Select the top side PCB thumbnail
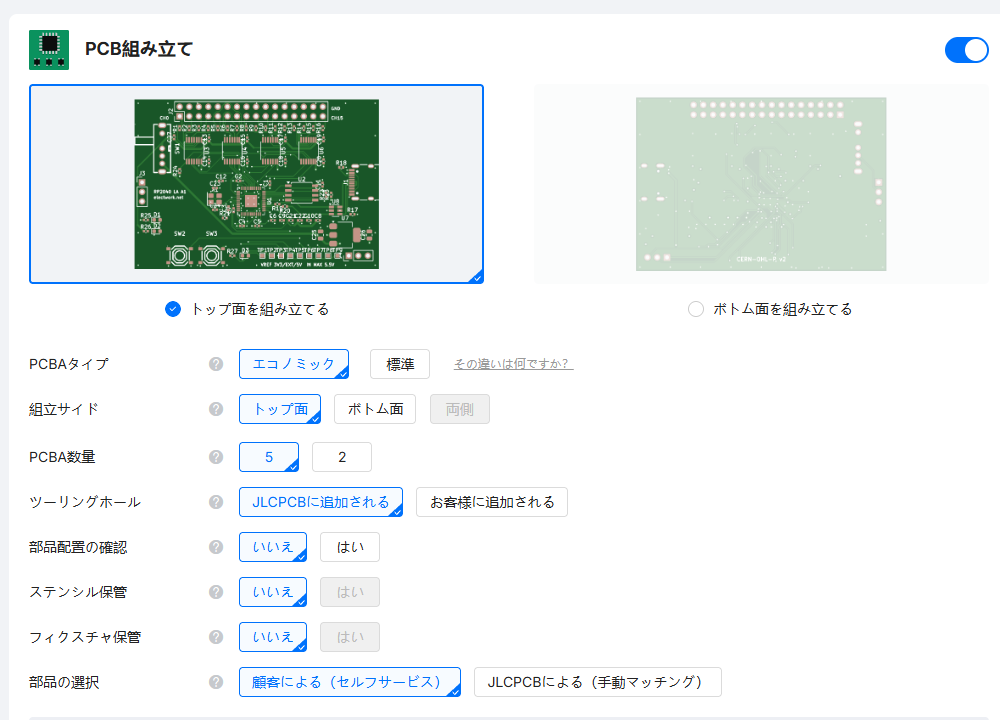 tap(256, 184)
